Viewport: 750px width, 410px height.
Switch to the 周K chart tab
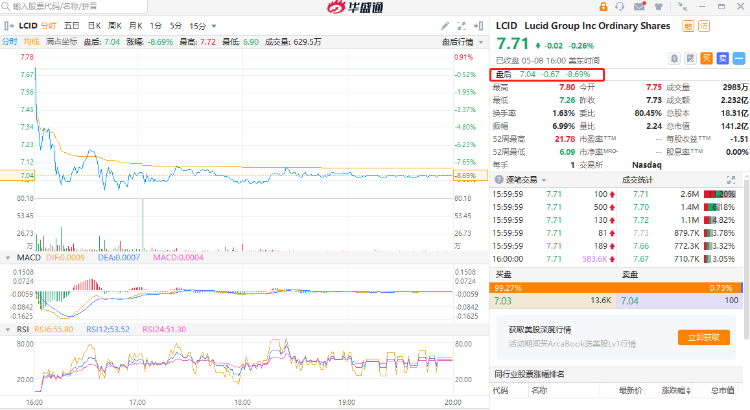pos(115,26)
